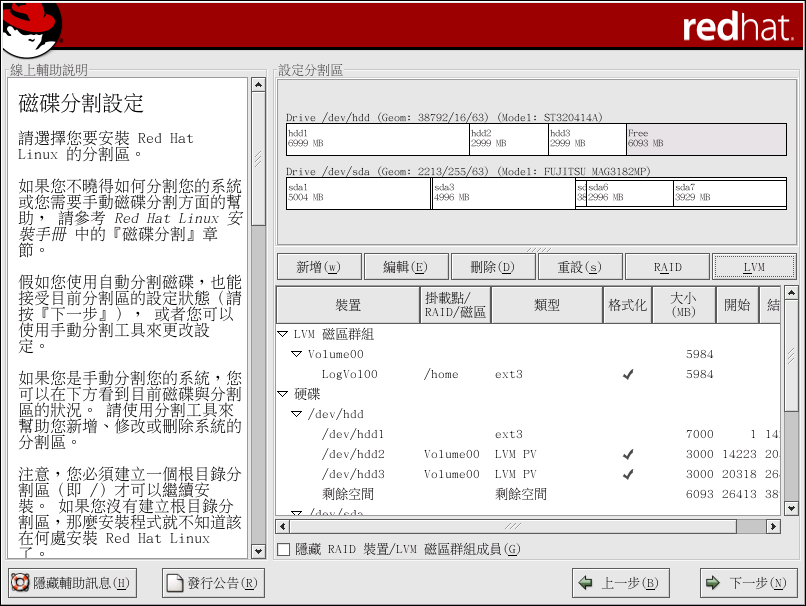Click the format checkmark for /dev/hdd3
The width and height of the screenshot is (806, 606).
tap(627, 474)
